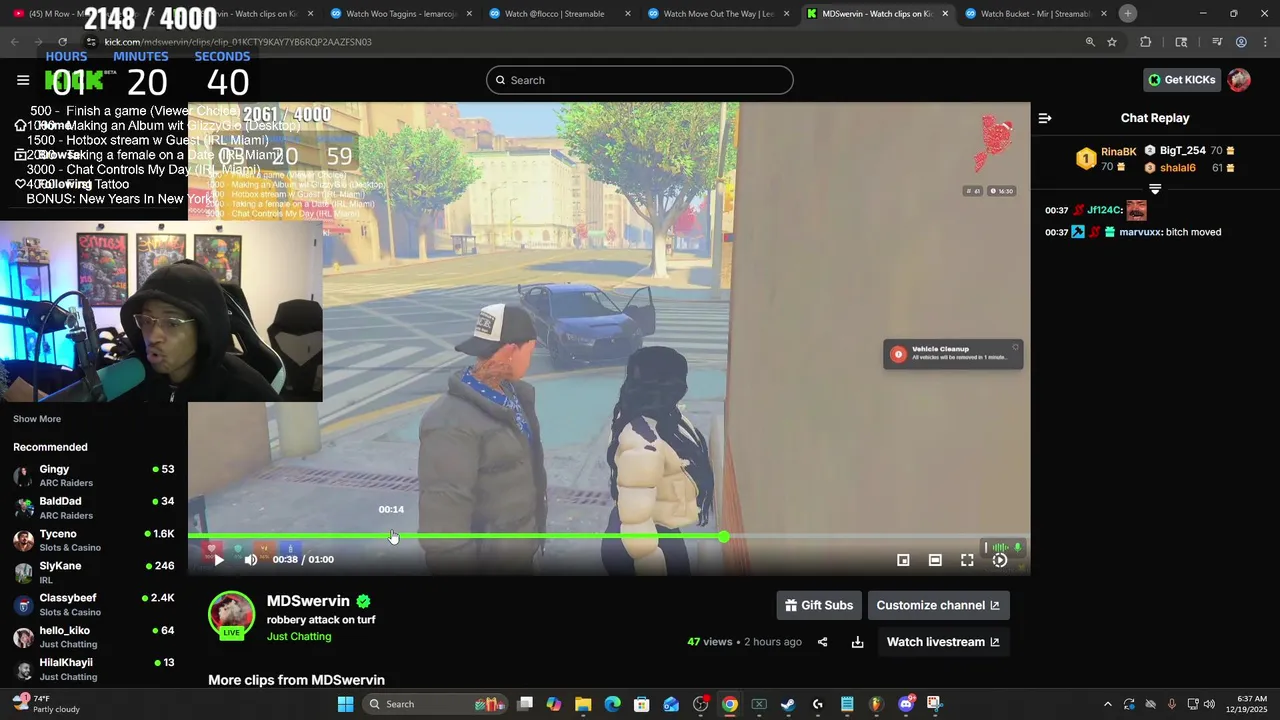Open browser zoom magnifier icon
Screen dimensions: 1280x720
click(x=1090, y=42)
